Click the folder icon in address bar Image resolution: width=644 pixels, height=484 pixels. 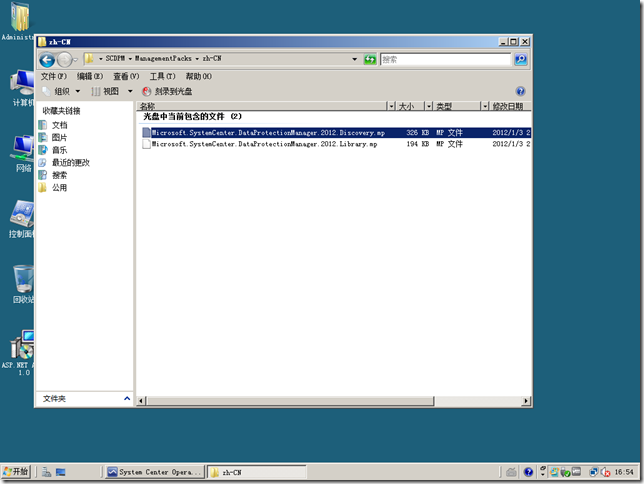89,59
